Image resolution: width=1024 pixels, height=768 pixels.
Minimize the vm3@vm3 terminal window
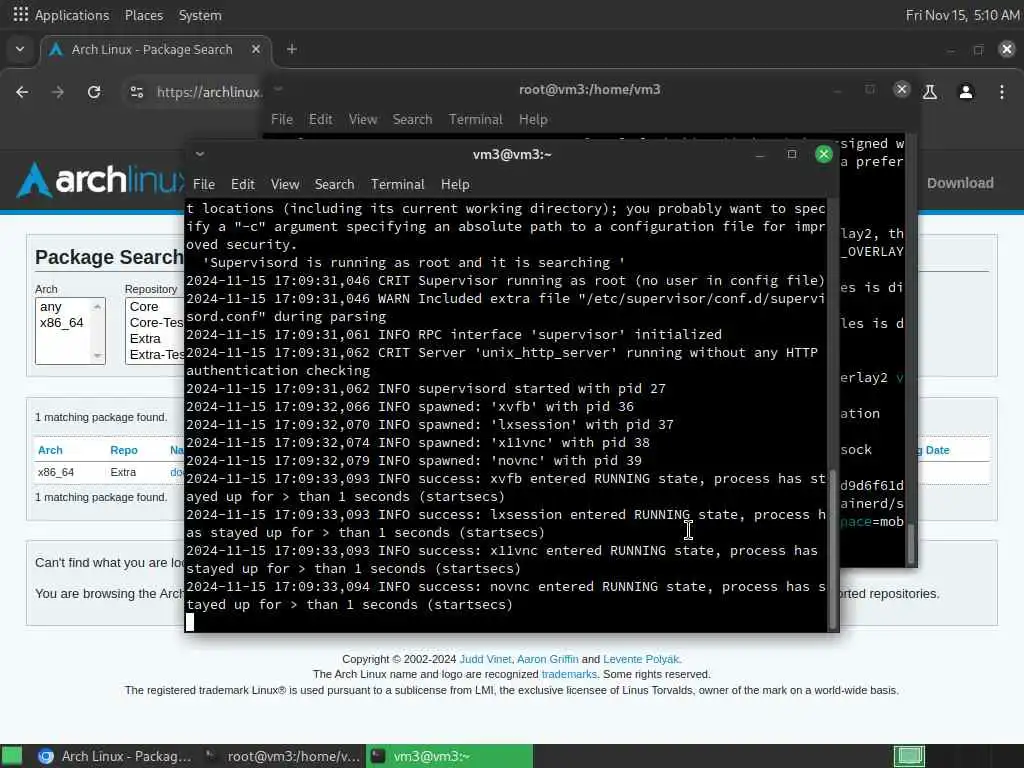coord(760,155)
